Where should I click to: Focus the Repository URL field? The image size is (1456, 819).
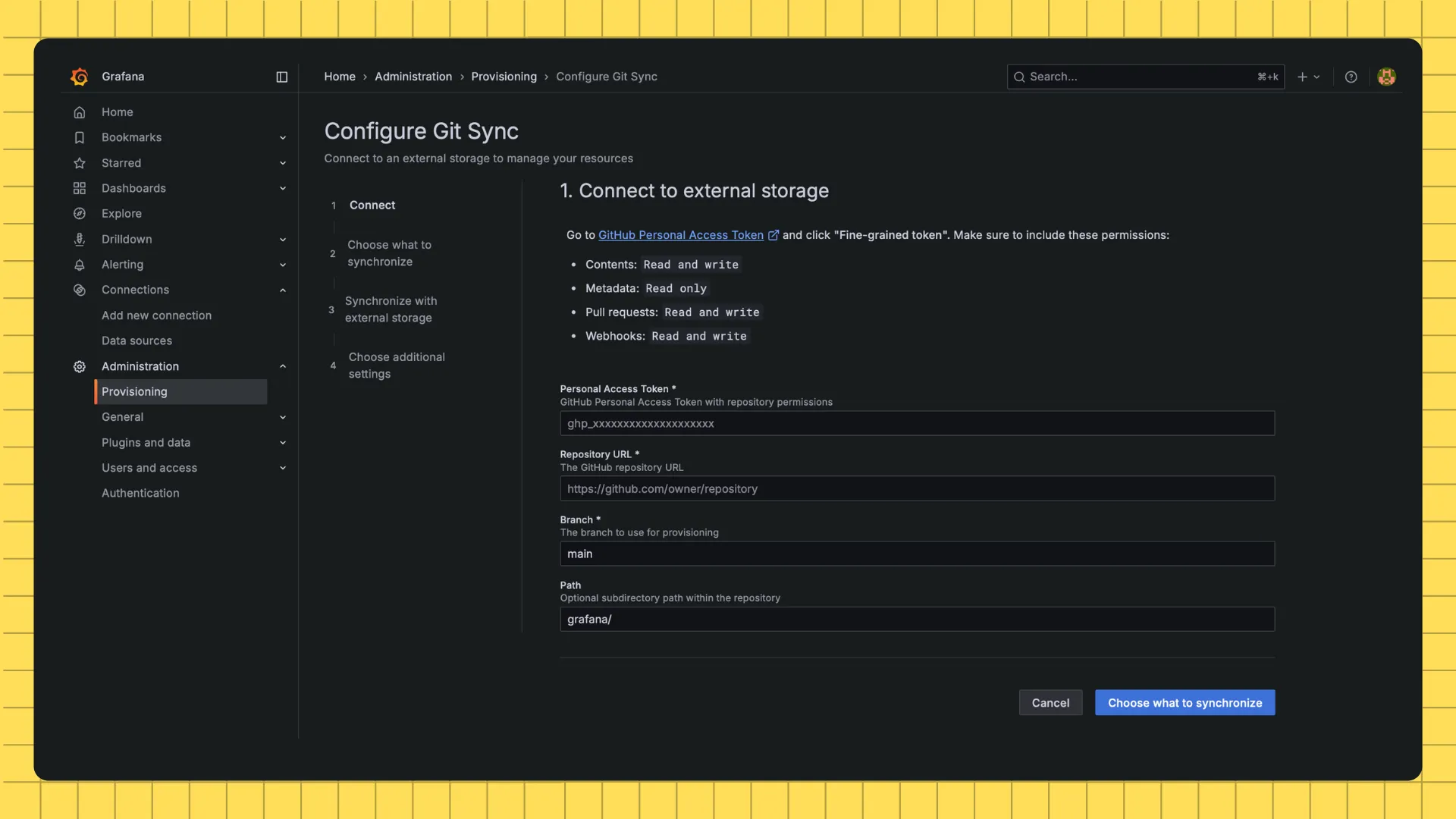(x=917, y=488)
